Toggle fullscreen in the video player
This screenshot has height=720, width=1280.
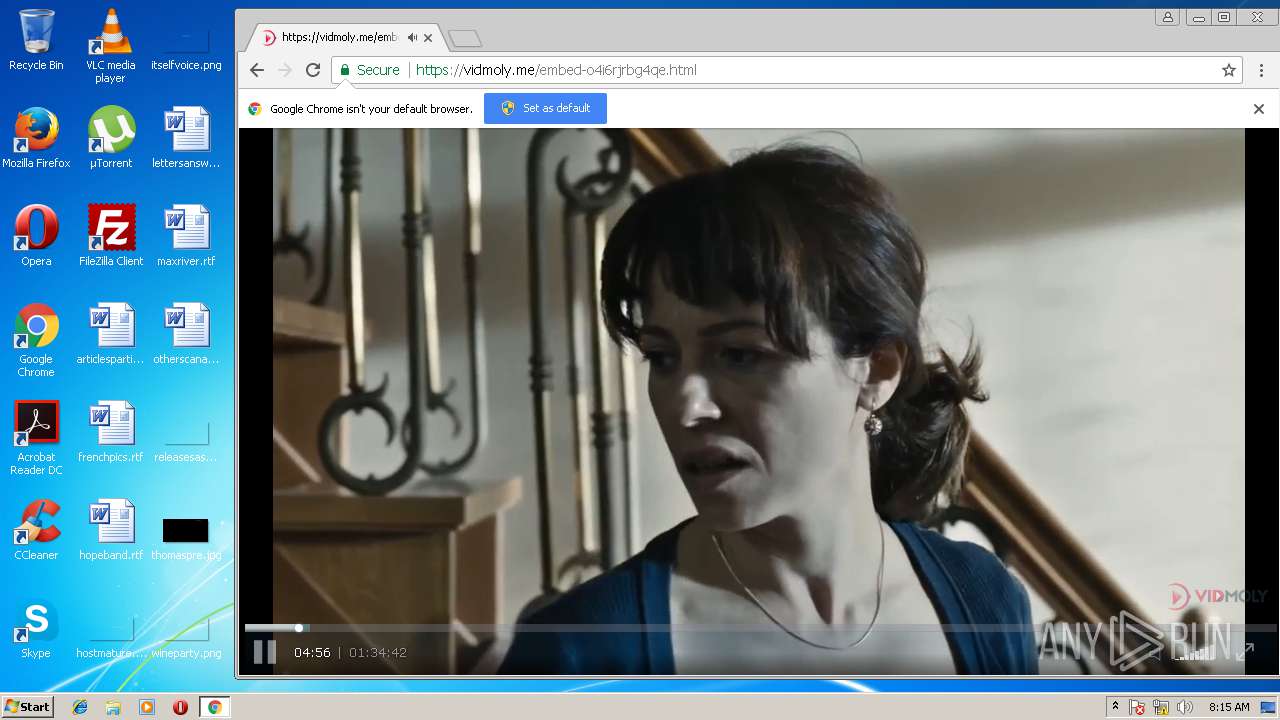tap(1245, 652)
